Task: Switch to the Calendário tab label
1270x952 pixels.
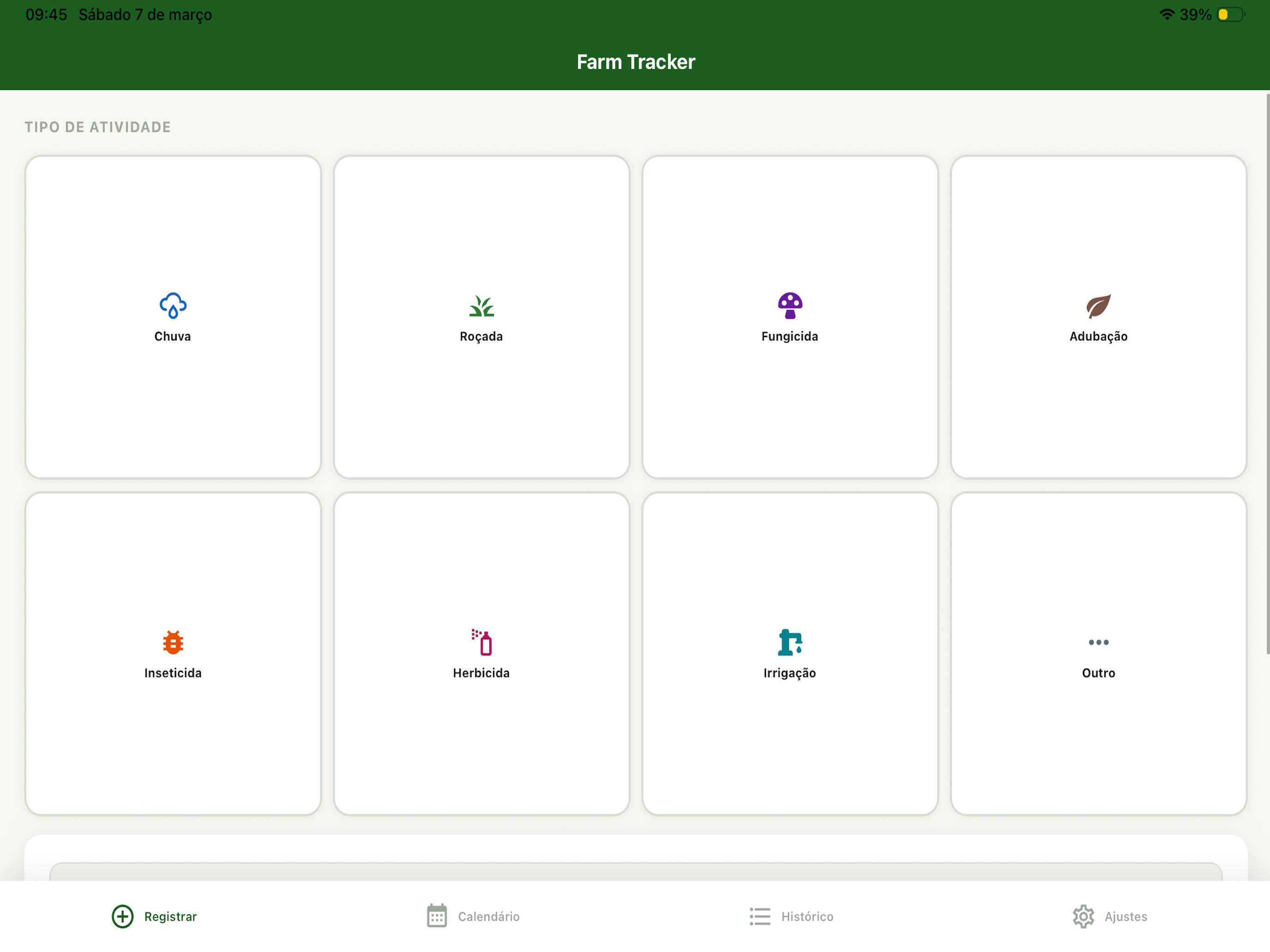Action: 489,916
